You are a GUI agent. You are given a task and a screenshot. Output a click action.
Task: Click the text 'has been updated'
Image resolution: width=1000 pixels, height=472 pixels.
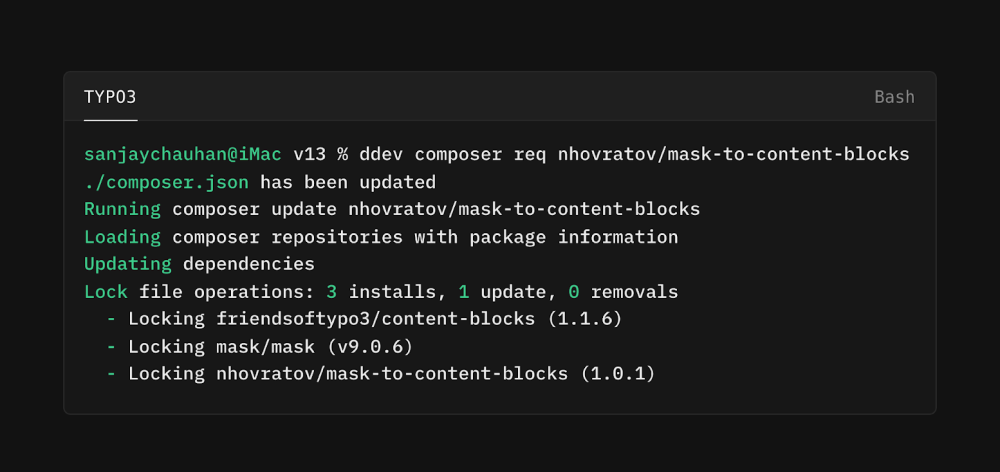coord(348,182)
